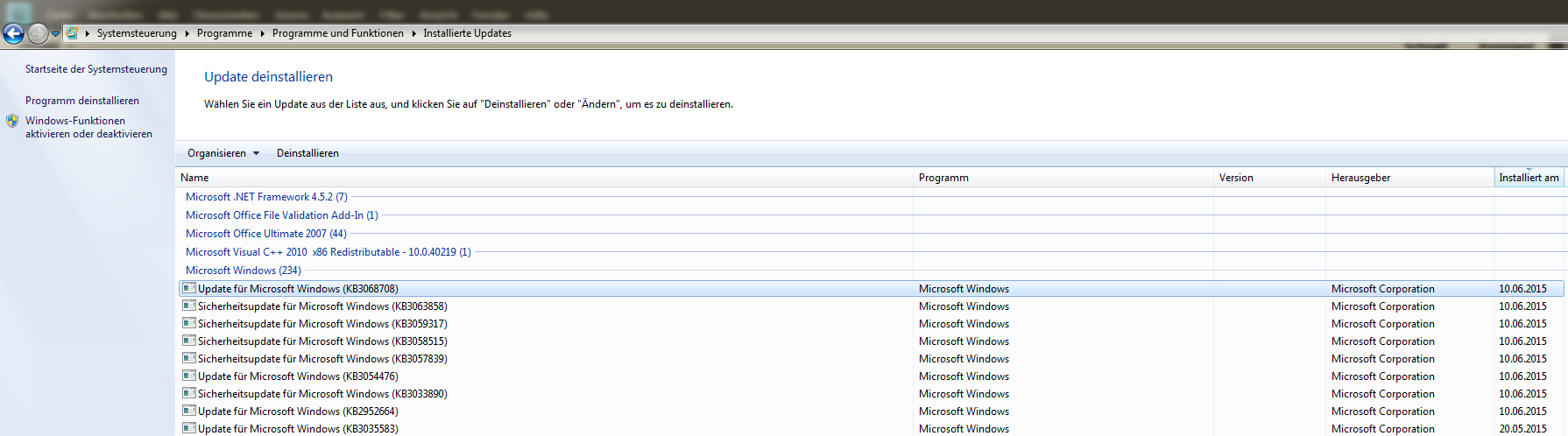The width and height of the screenshot is (1568, 436).
Task: Click Programme und Funktionen breadcrumb
Action: [338, 33]
